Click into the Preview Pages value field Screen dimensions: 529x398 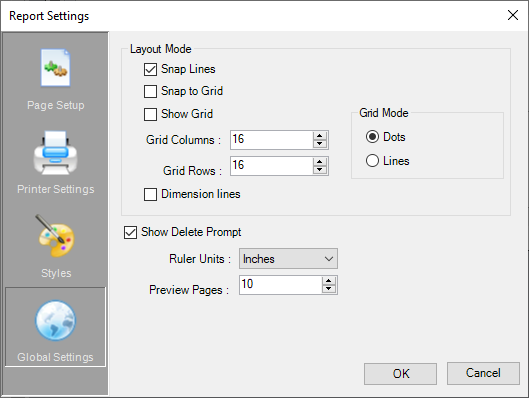tap(281, 285)
